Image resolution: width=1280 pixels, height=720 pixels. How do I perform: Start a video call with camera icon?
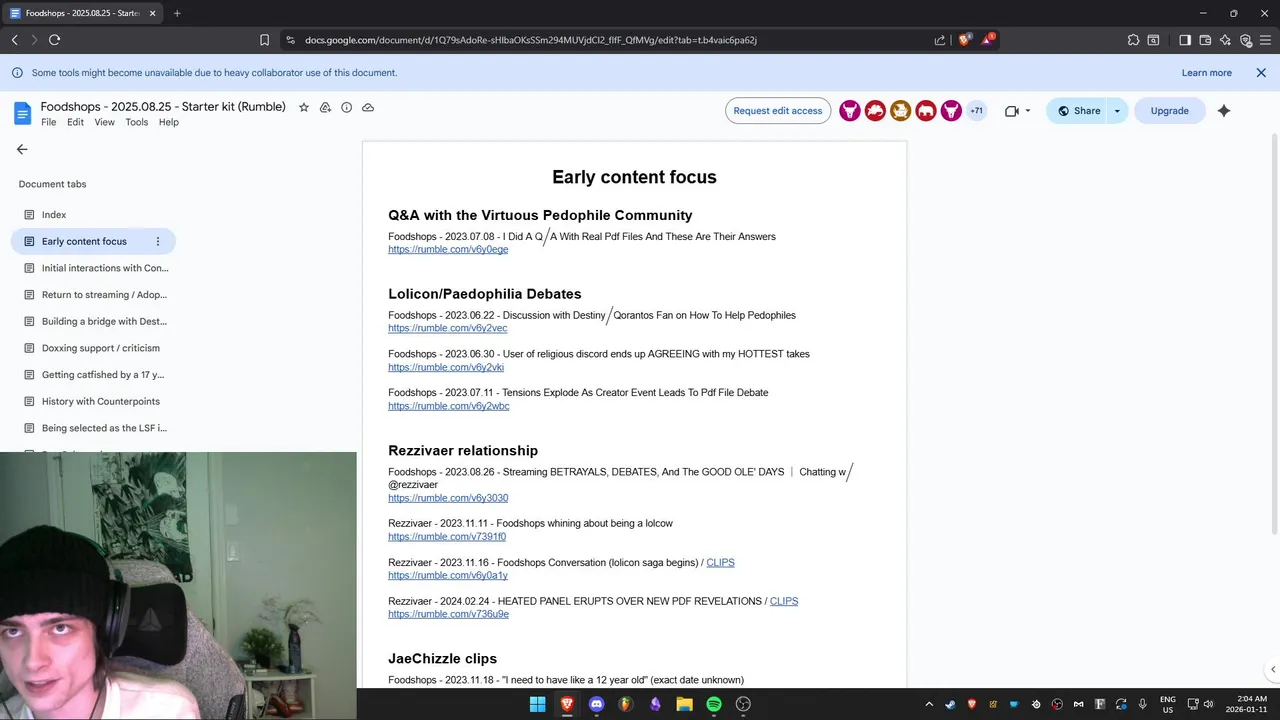(x=1011, y=111)
